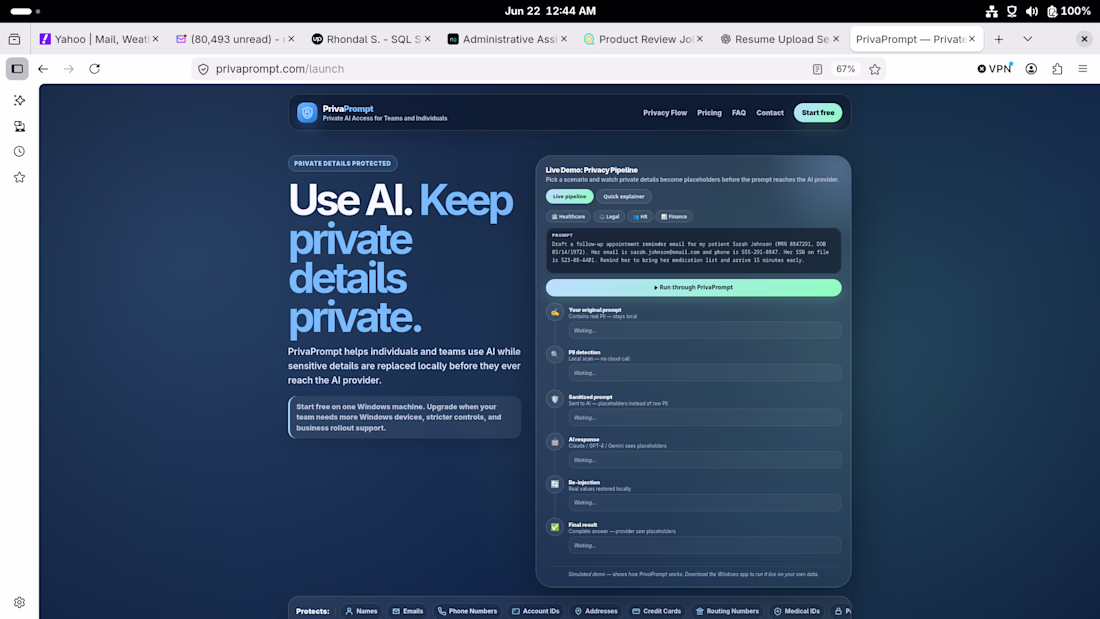Click the system volume icon
The height and width of the screenshot is (619, 1100).
click(x=1032, y=11)
